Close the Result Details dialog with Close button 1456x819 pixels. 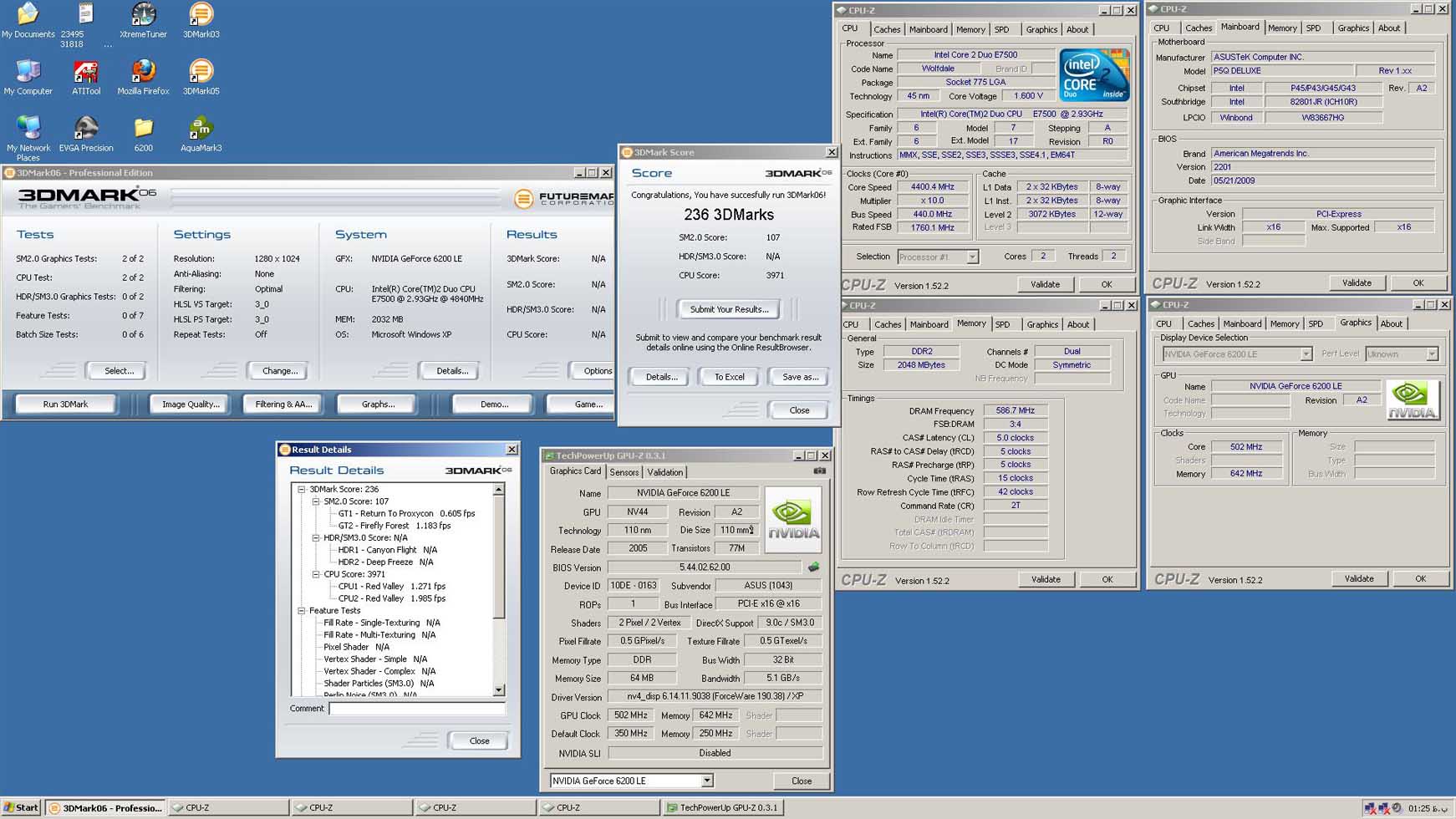click(x=479, y=740)
